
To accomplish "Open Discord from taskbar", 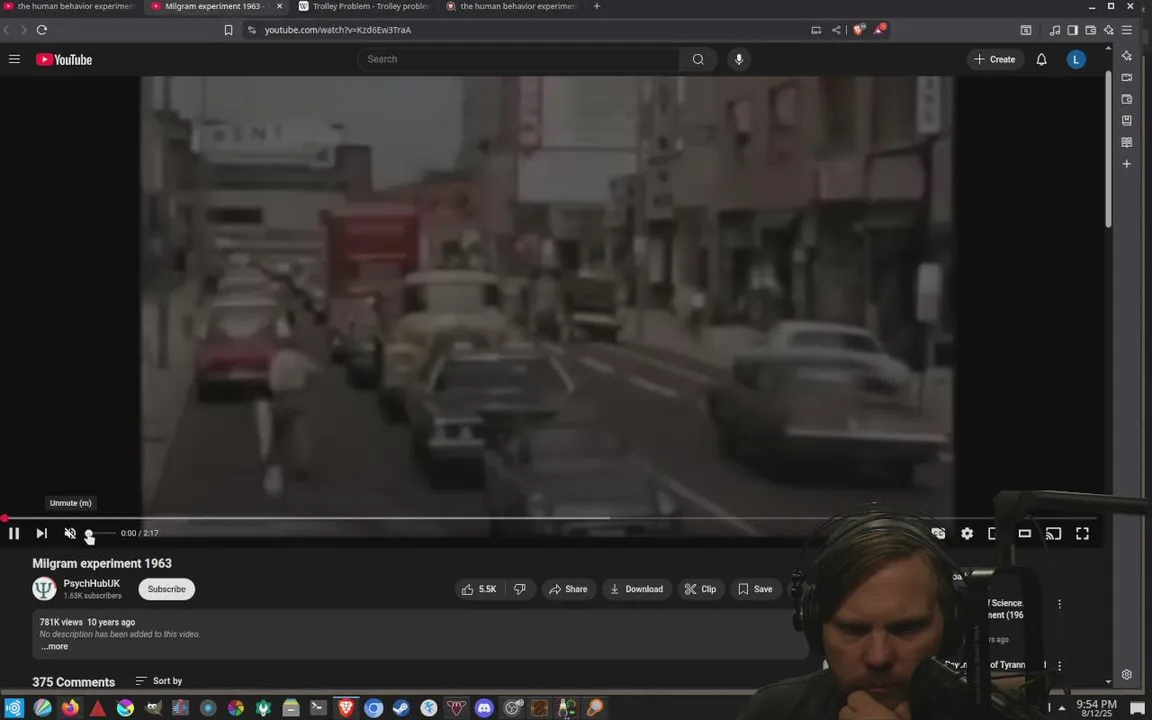I will point(484,708).
